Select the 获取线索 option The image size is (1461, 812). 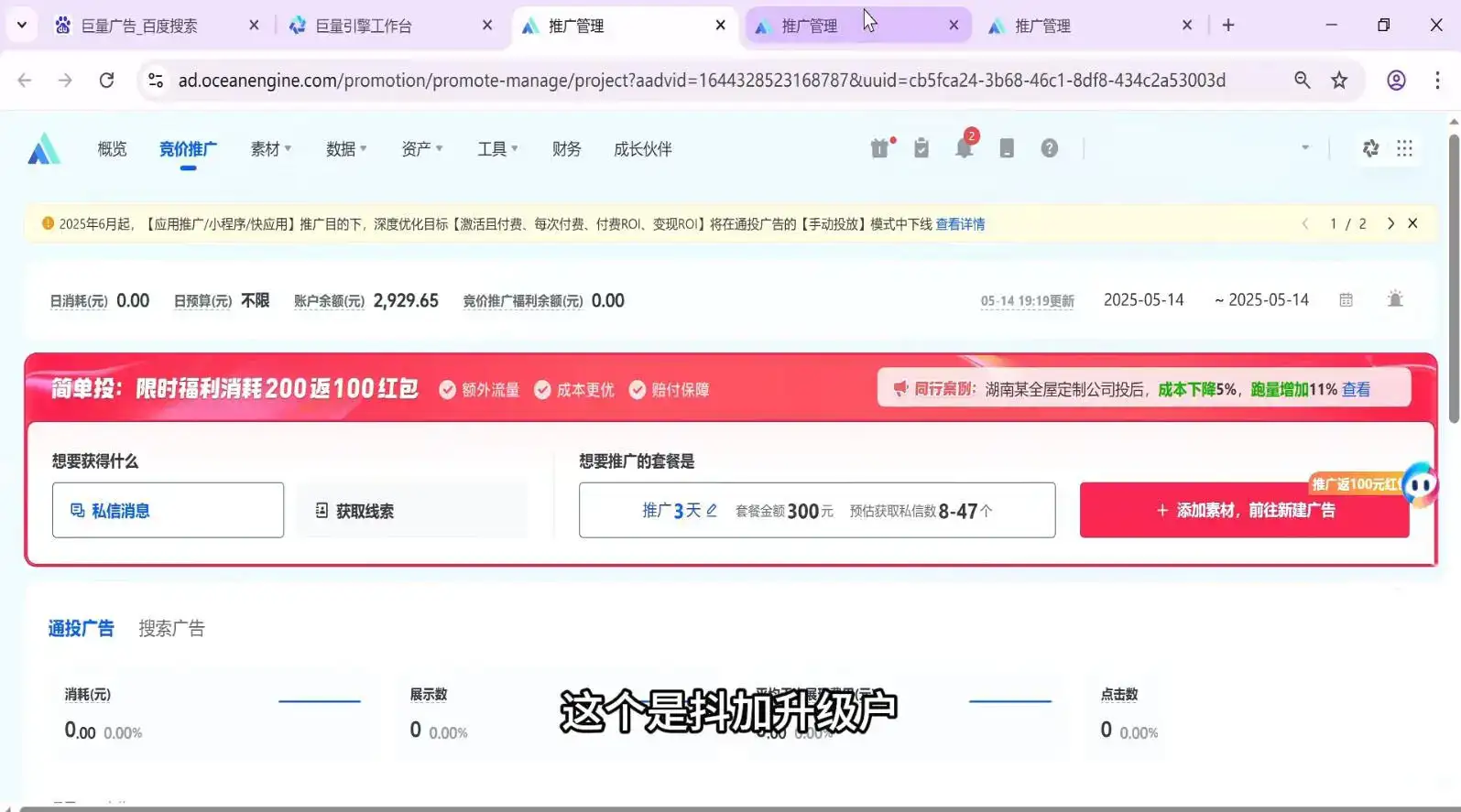[x=411, y=511]
